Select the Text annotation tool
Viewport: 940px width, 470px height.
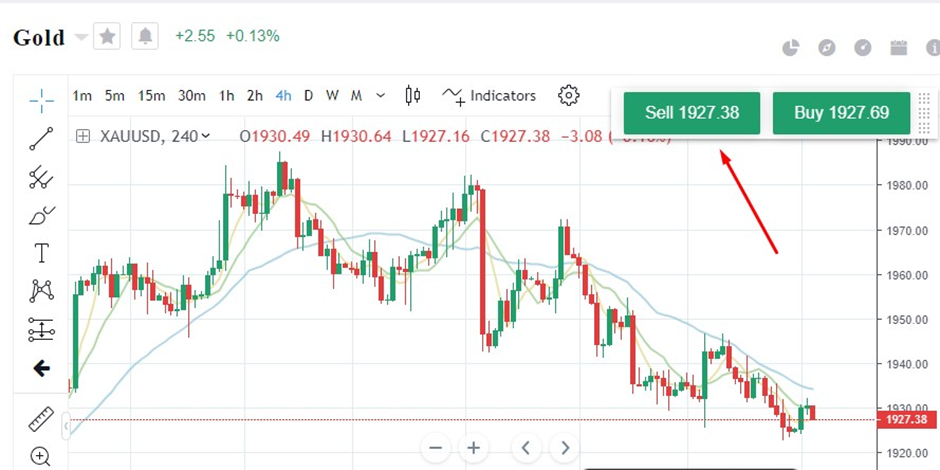(x=41, y=253)
